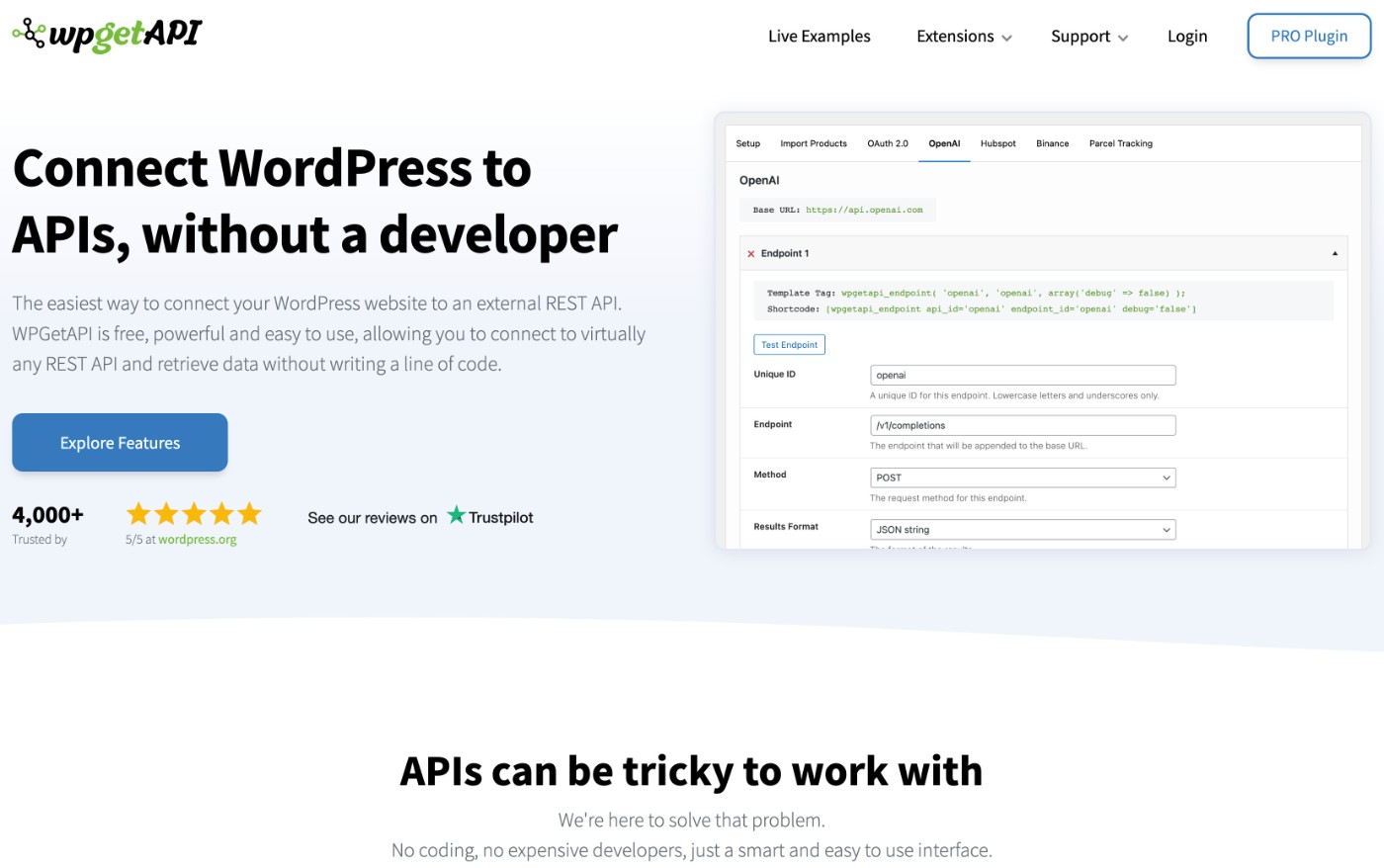Expand the Support menu

point(1088,37)
